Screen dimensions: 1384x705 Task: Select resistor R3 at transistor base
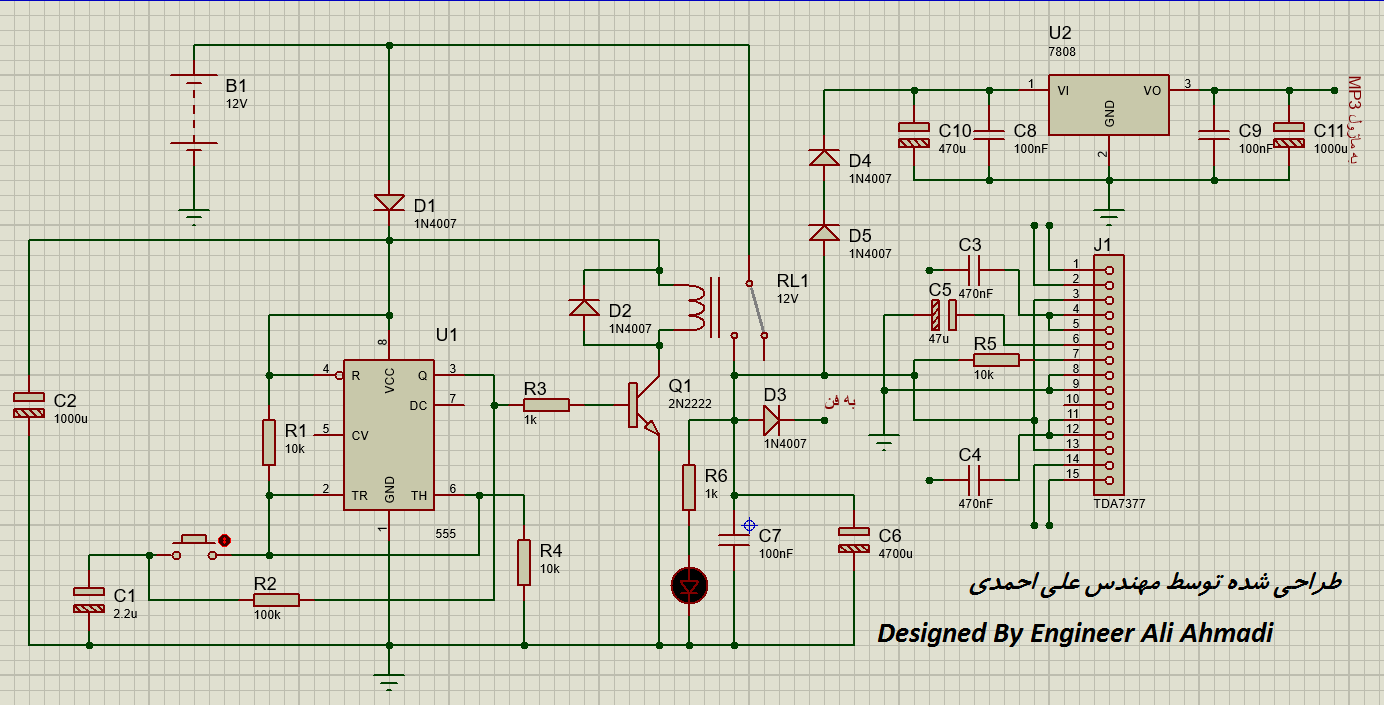point(546,405)
